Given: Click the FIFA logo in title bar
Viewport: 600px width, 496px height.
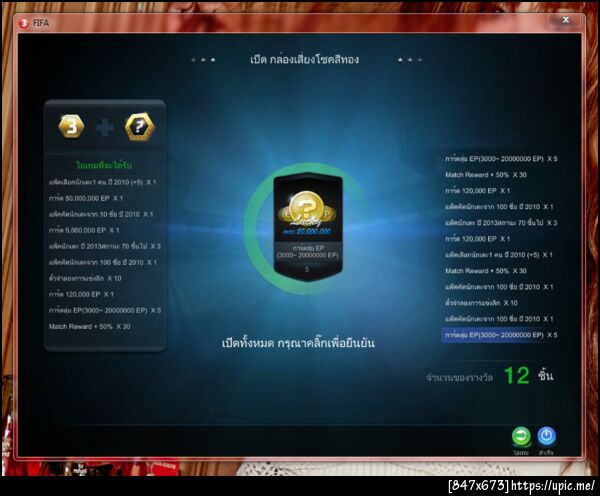Looking at the screenshot, I should point(24,23).
